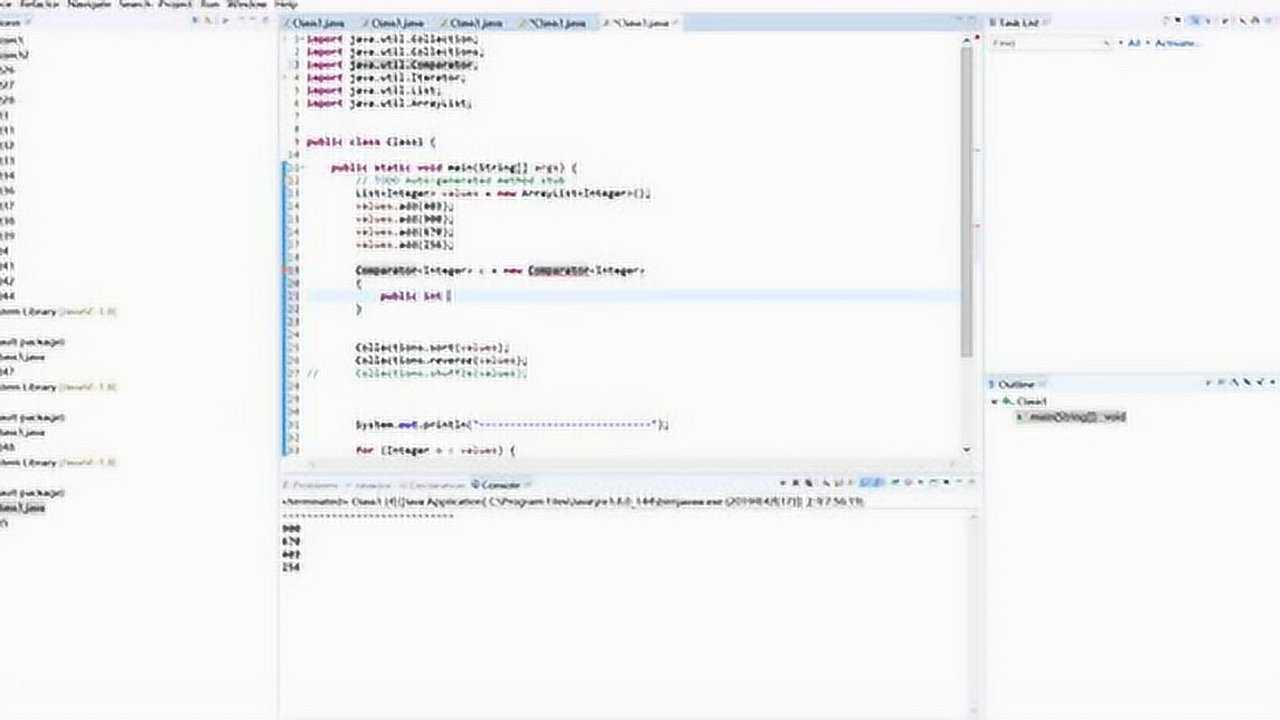
Task: Toggle Show Console on Standard Out
Action: click(x=867, y=484)
